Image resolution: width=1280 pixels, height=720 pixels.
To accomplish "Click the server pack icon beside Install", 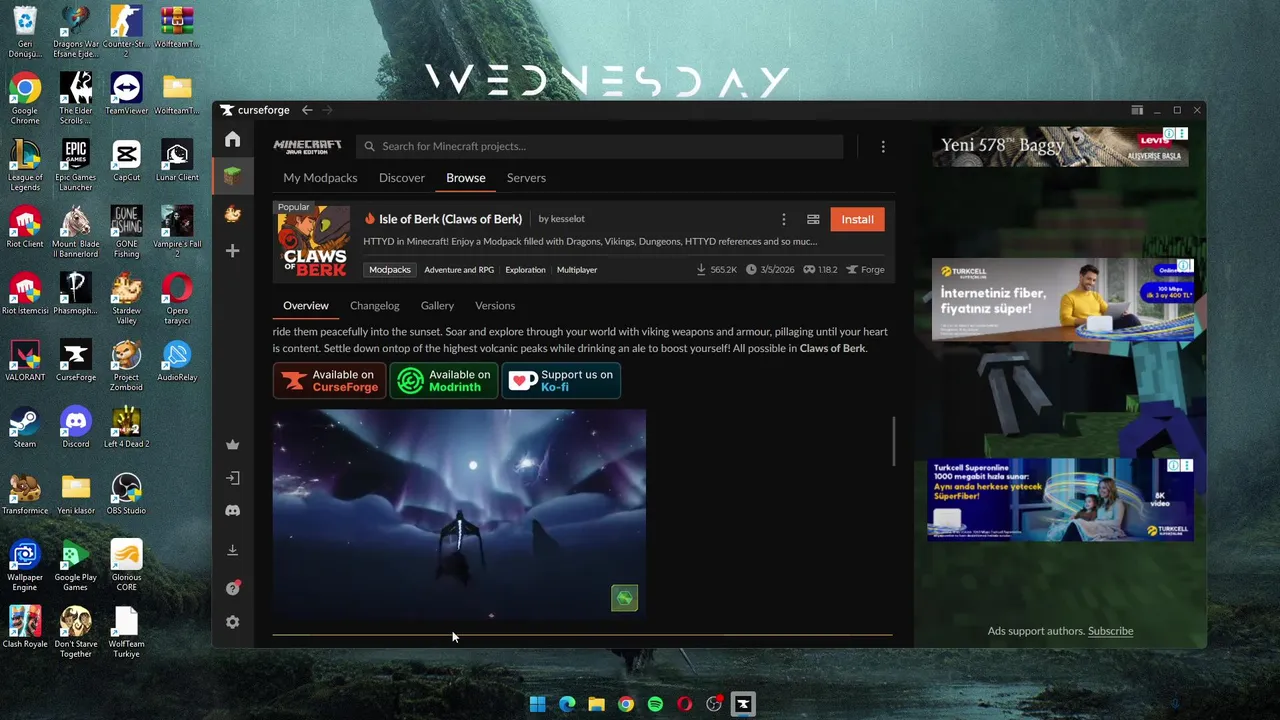I will click(813, 219).
